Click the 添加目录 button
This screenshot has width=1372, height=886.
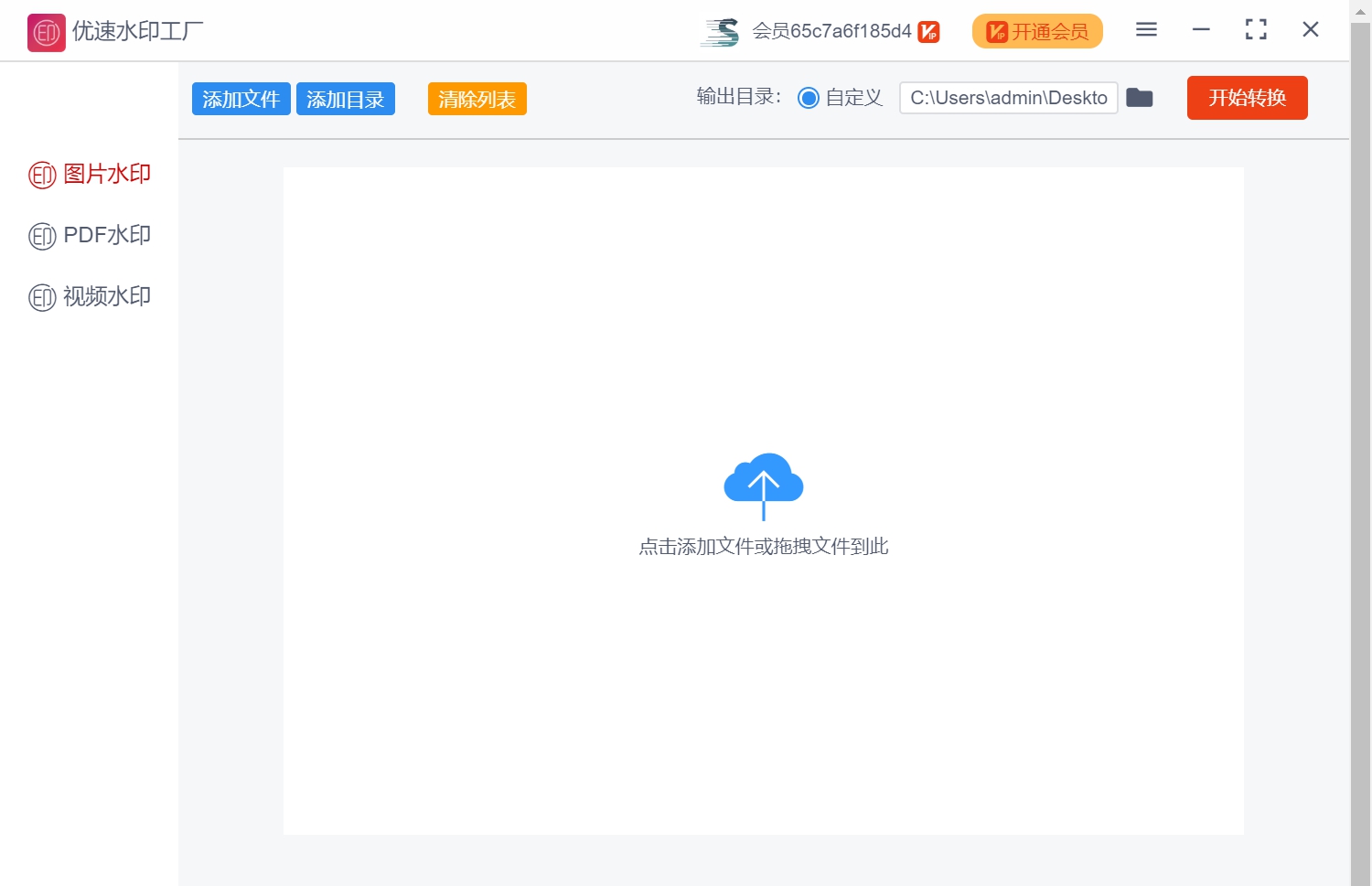(346, 98)
